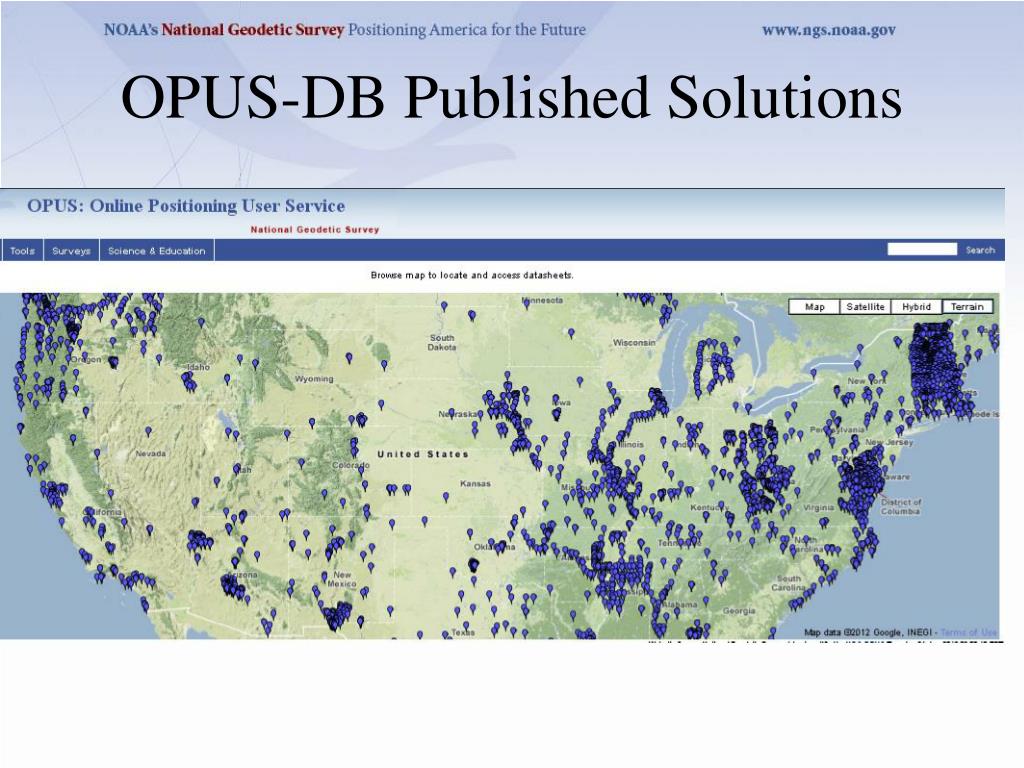
Task: Open the Science & Education menu
Action: (157, 251)
